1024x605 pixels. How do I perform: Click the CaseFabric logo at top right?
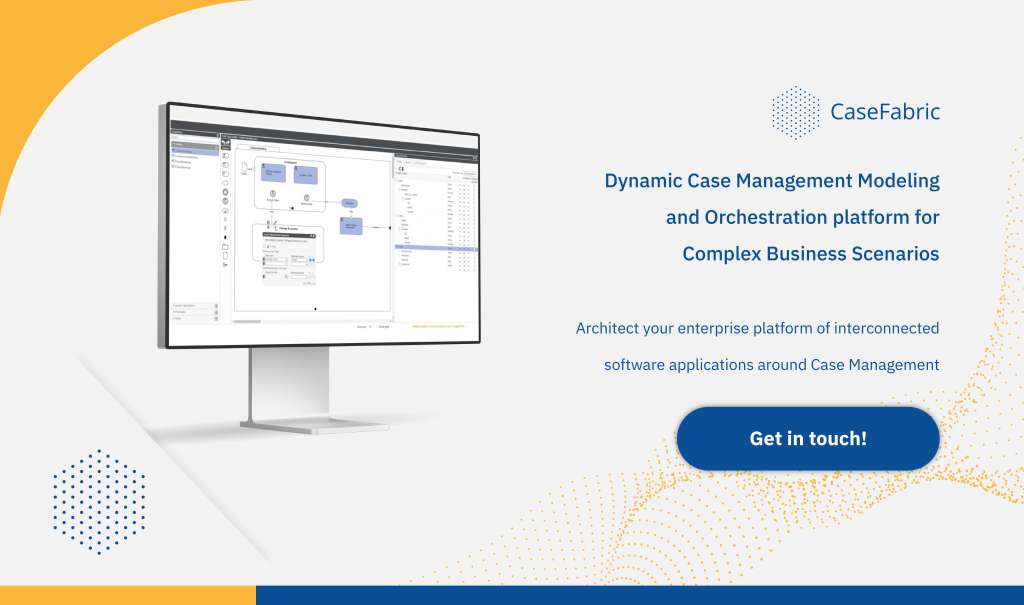856,111
